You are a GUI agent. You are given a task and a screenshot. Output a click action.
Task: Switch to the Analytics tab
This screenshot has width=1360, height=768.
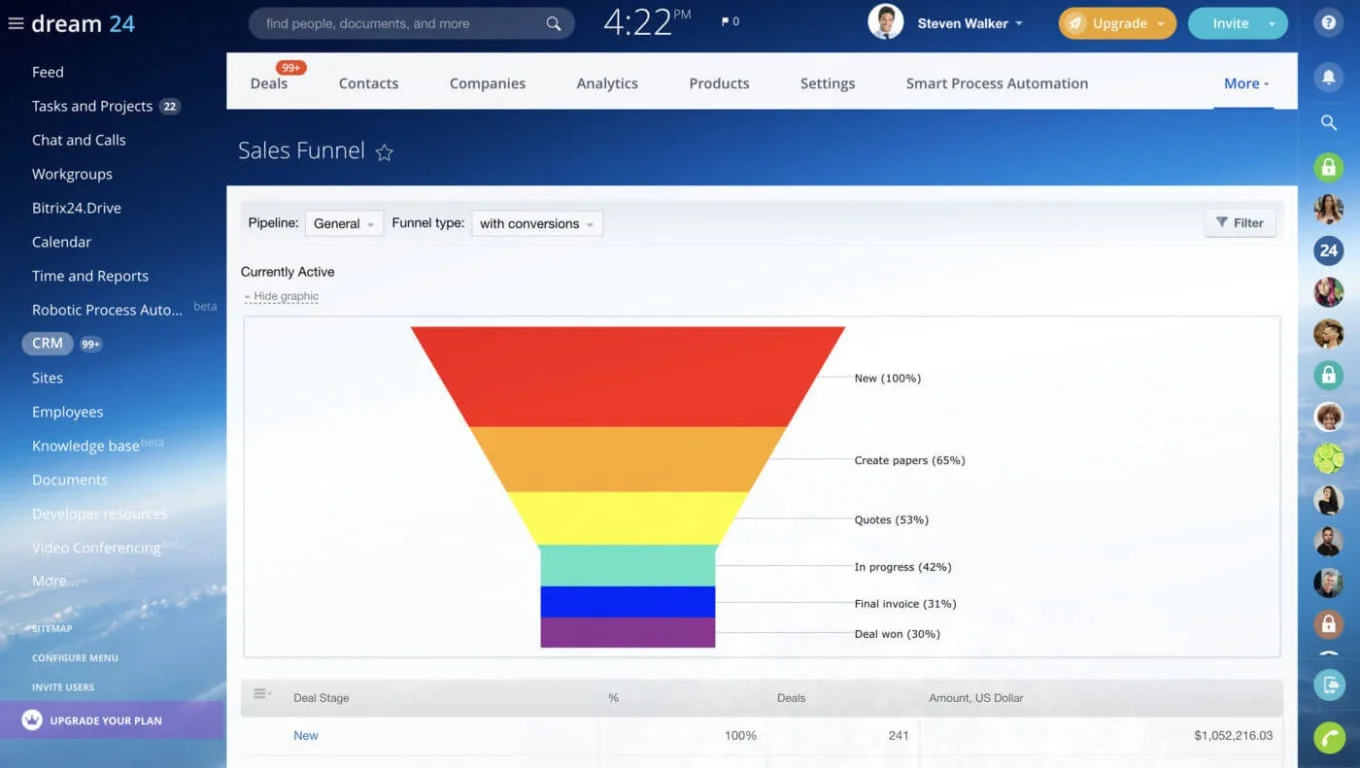pos(607,83)
